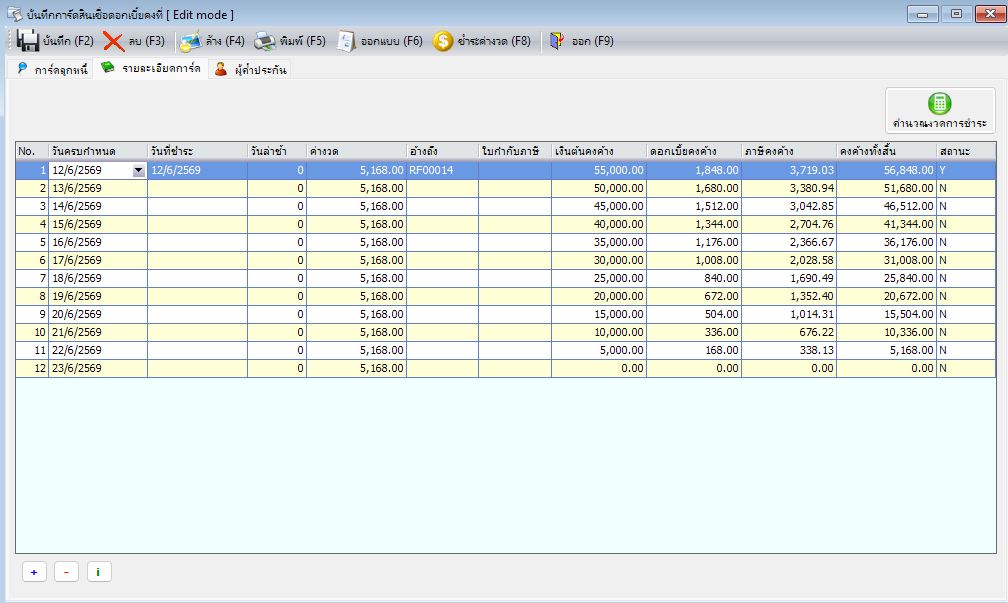Click the อ้างถึง column header
Viewport: 1008px width, 603px height.
(x=442, y=152)
